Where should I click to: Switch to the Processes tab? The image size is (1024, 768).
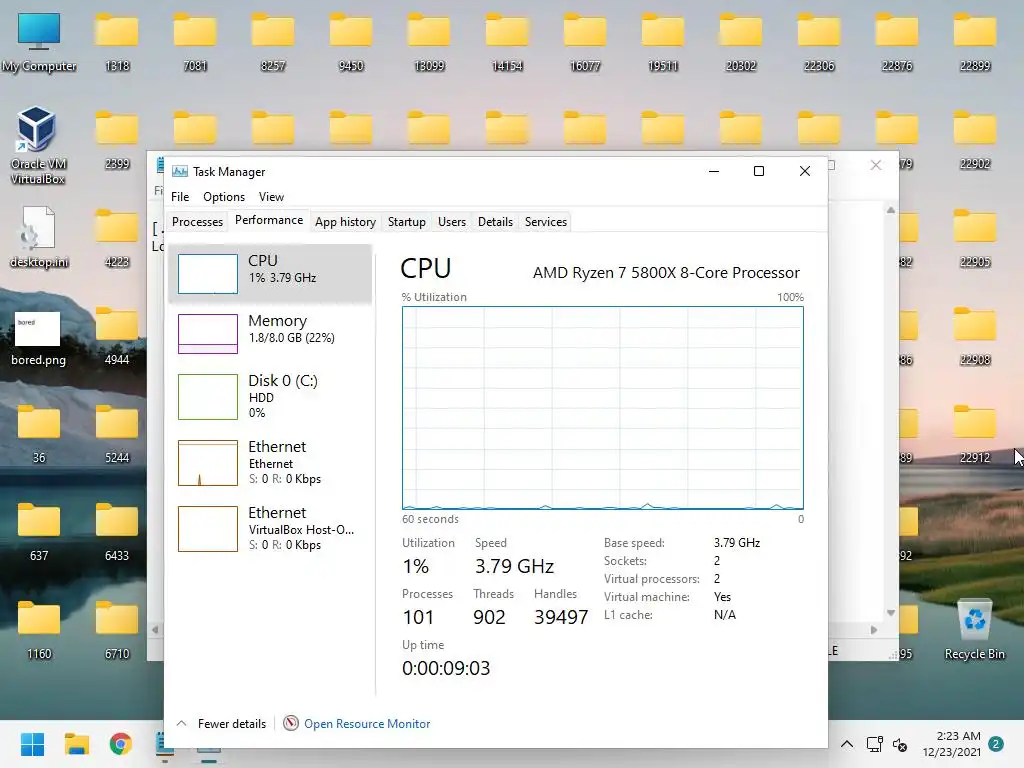(197, 222)
